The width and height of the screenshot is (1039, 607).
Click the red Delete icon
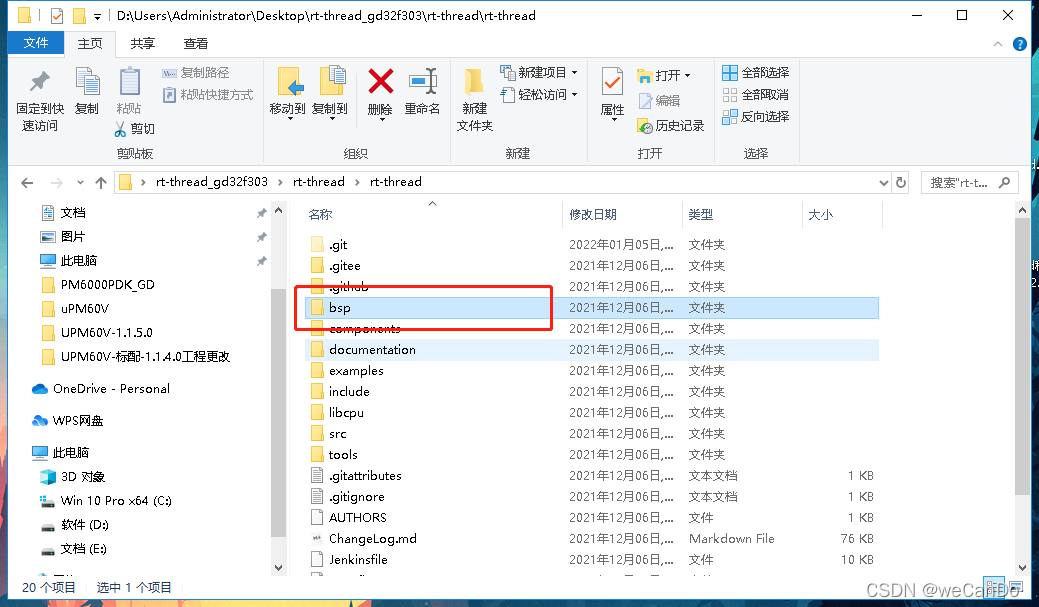380,82
